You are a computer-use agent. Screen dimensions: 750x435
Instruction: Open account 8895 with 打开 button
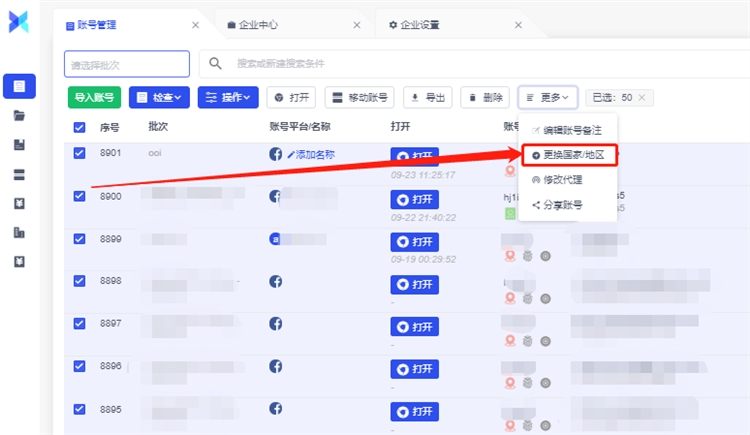tap(415, 412)
